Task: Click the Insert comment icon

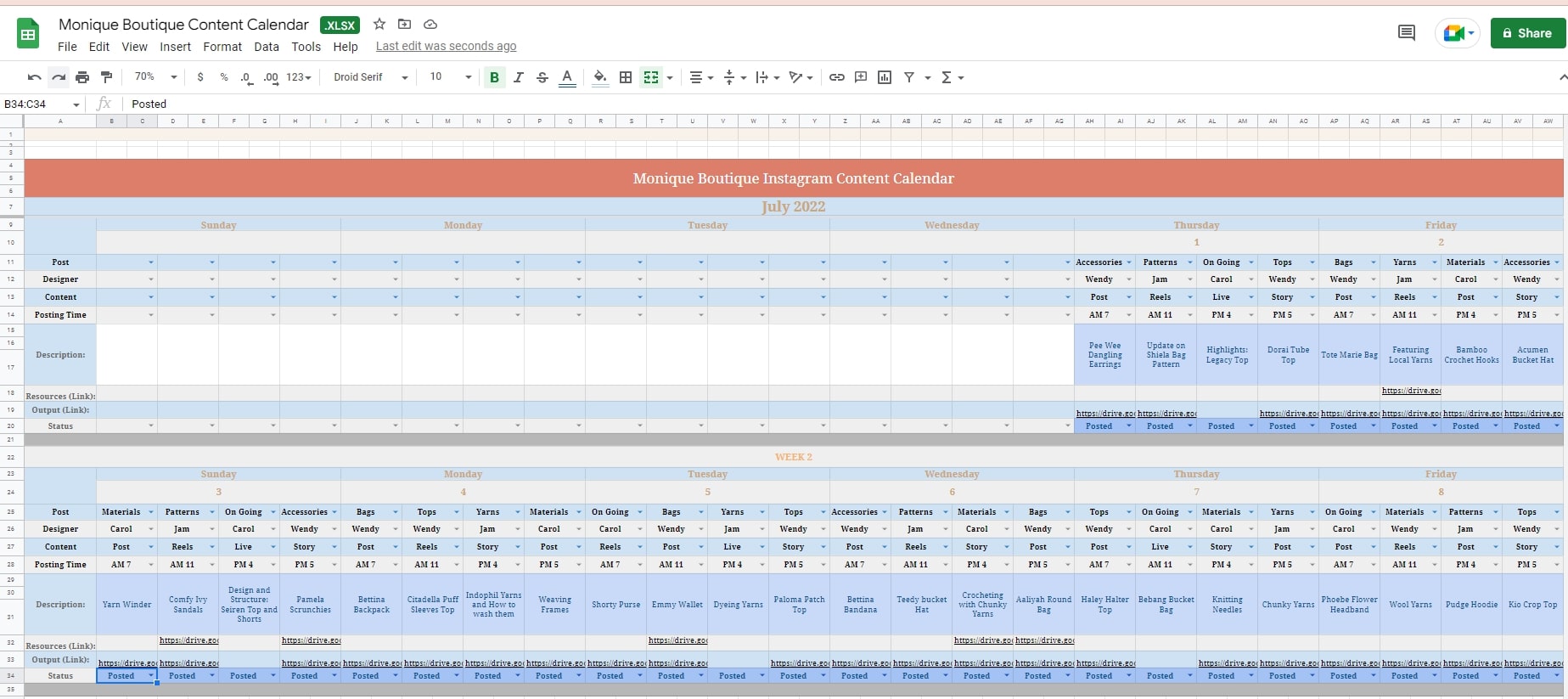Action: (x=861, y=77)
